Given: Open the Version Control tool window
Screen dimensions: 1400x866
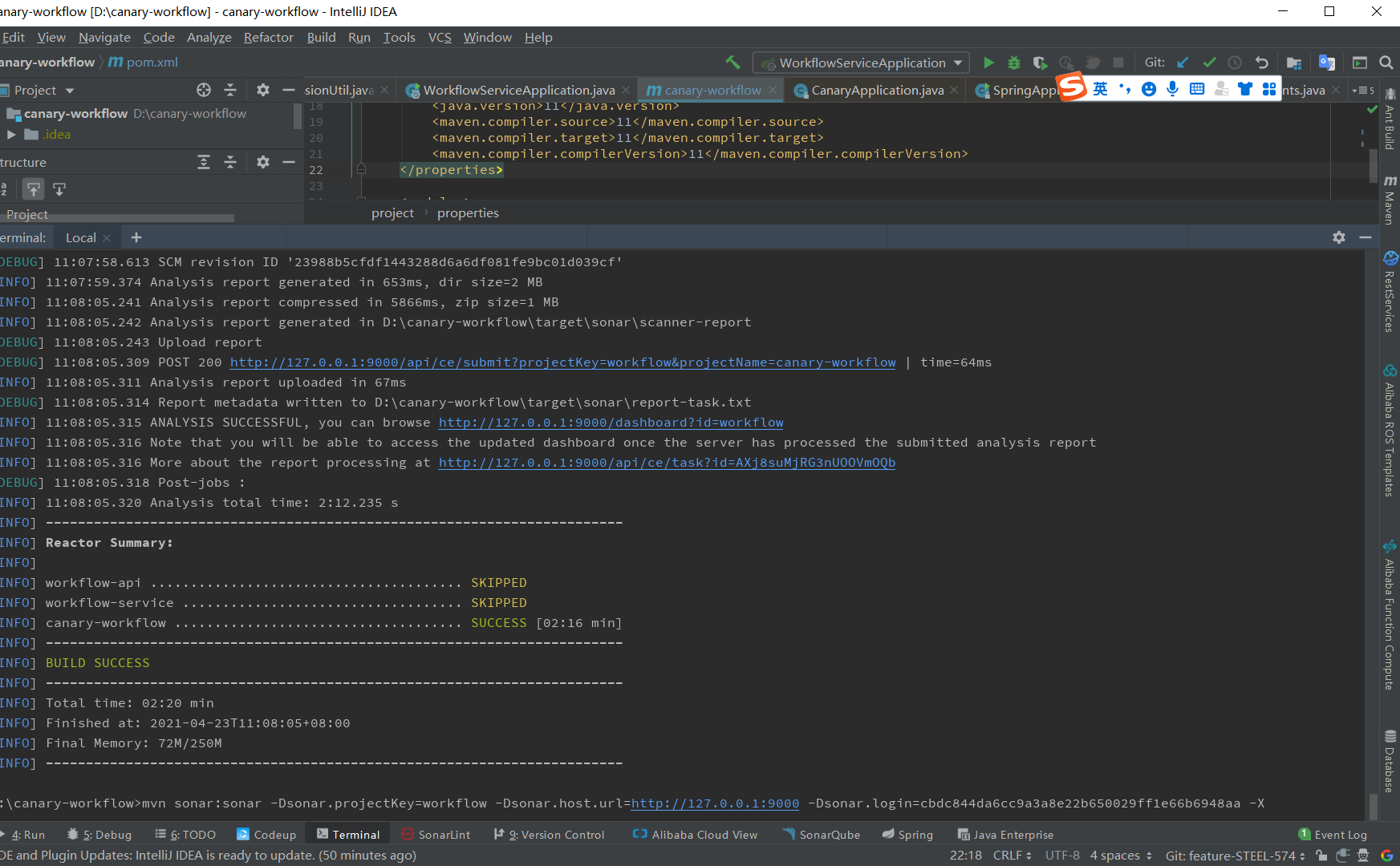Looking at the screenshot, I should coord(549,835).
